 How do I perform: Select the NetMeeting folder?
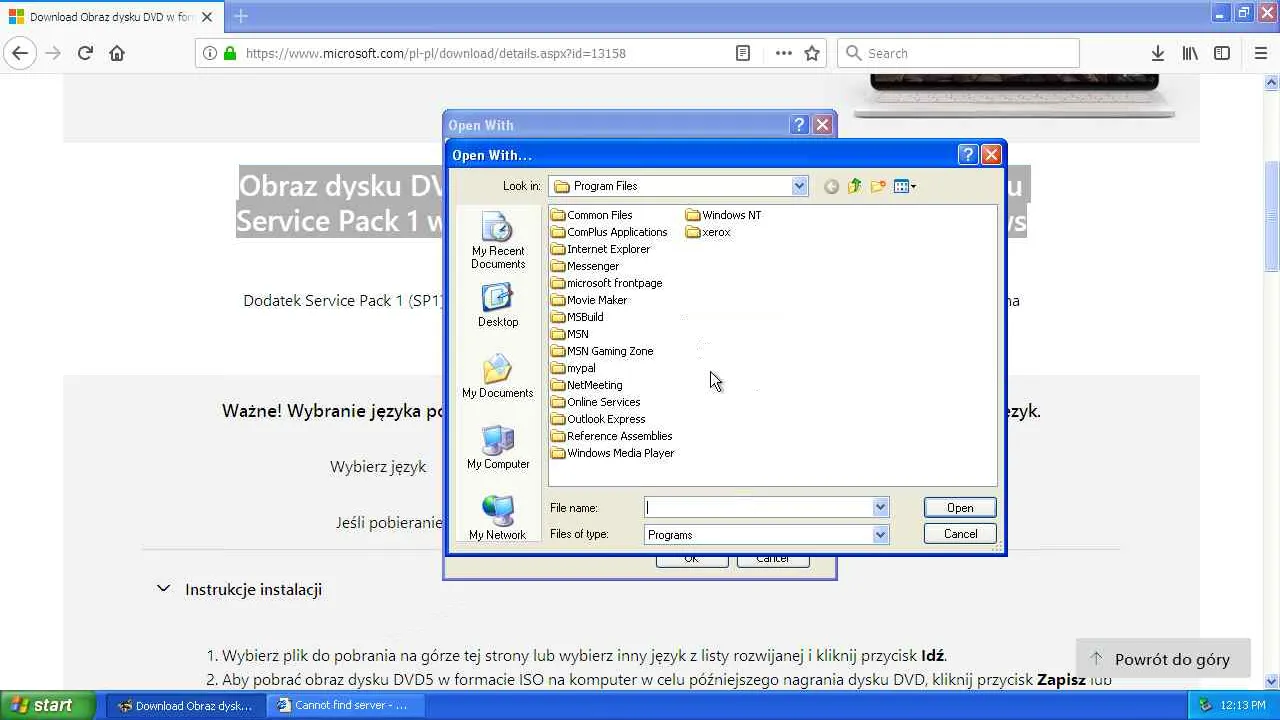pyautogui.click(x=586, y=385)
